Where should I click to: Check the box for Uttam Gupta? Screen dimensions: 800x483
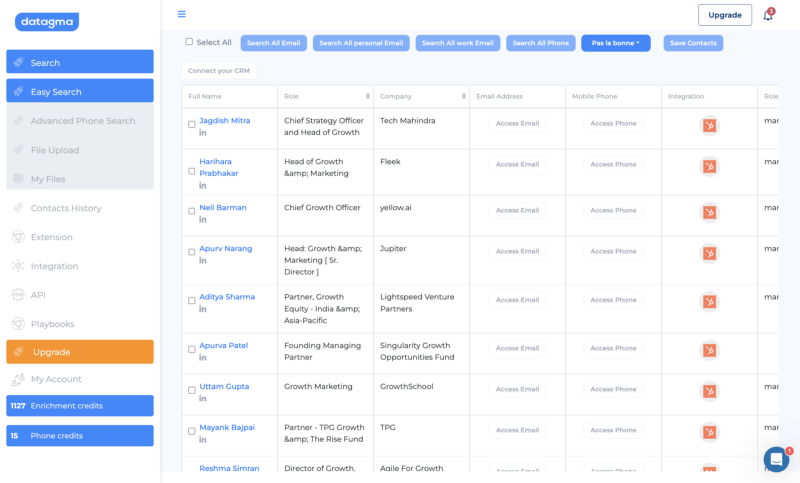pos(192,390)
